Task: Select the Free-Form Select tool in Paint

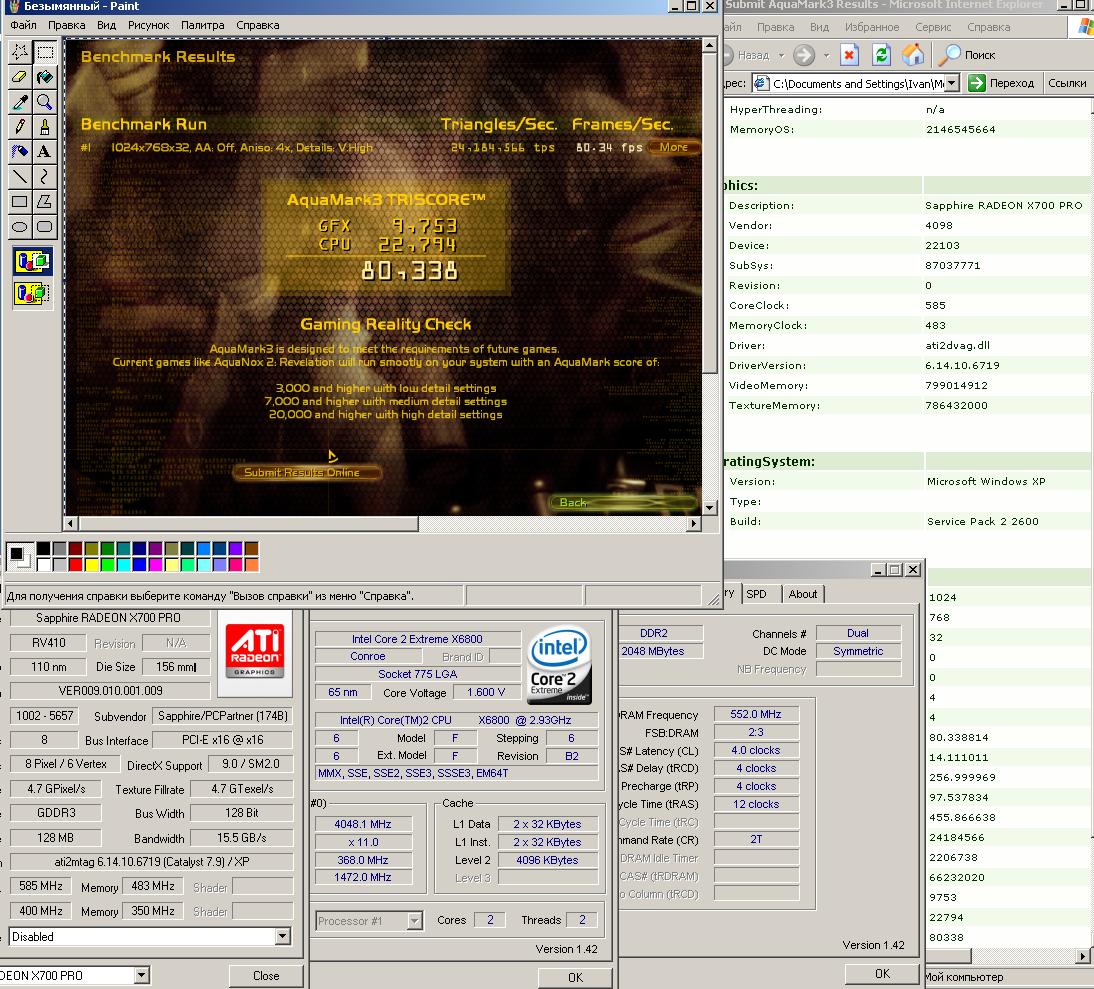Action: (20, 52)
